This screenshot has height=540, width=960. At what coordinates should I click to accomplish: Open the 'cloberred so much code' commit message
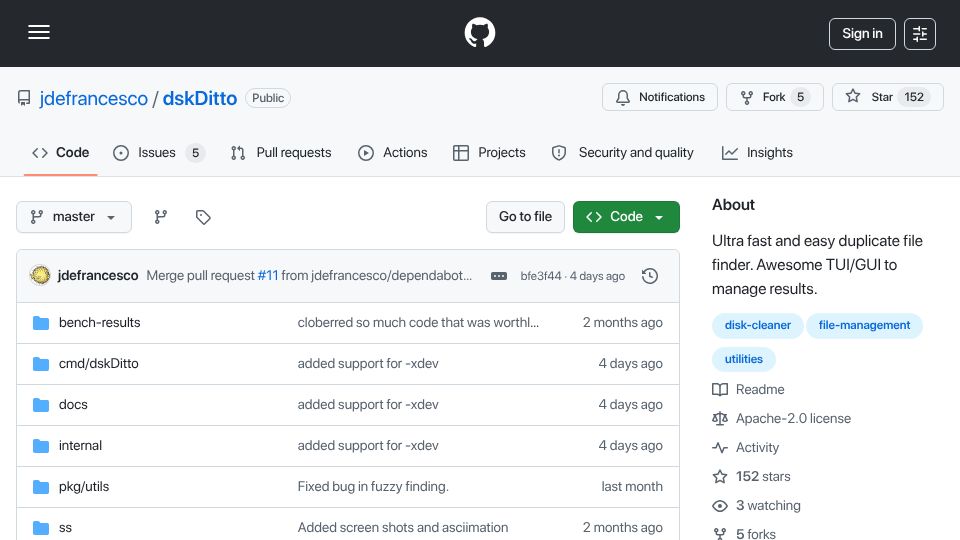point(418,323)
